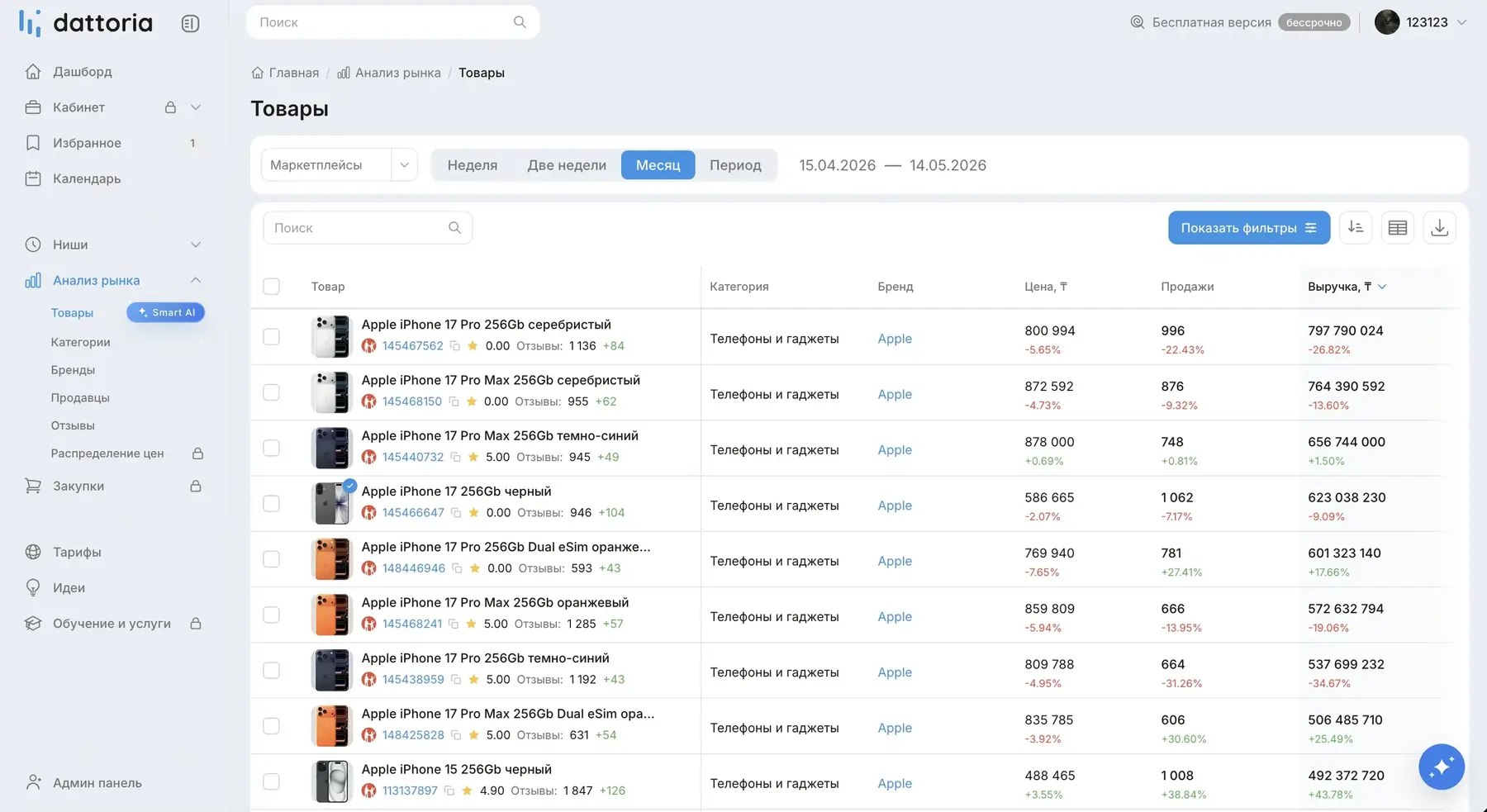Viewport: 1487px width, 812px height.
Task: Select the iPhone 17 Pro Max серебристый checkbox
Action: click(271, 392)
